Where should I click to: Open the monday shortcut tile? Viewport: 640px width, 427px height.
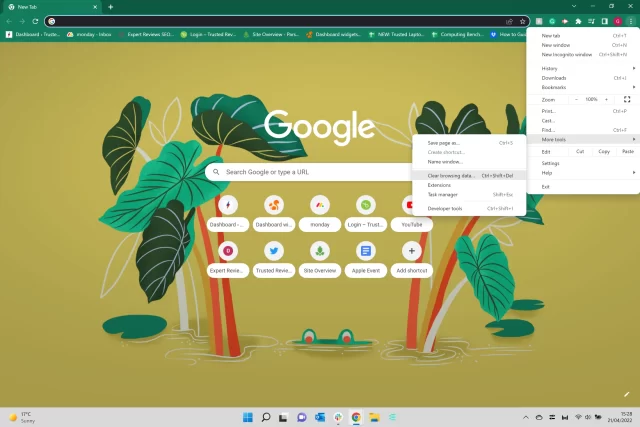tap(320, 213)
